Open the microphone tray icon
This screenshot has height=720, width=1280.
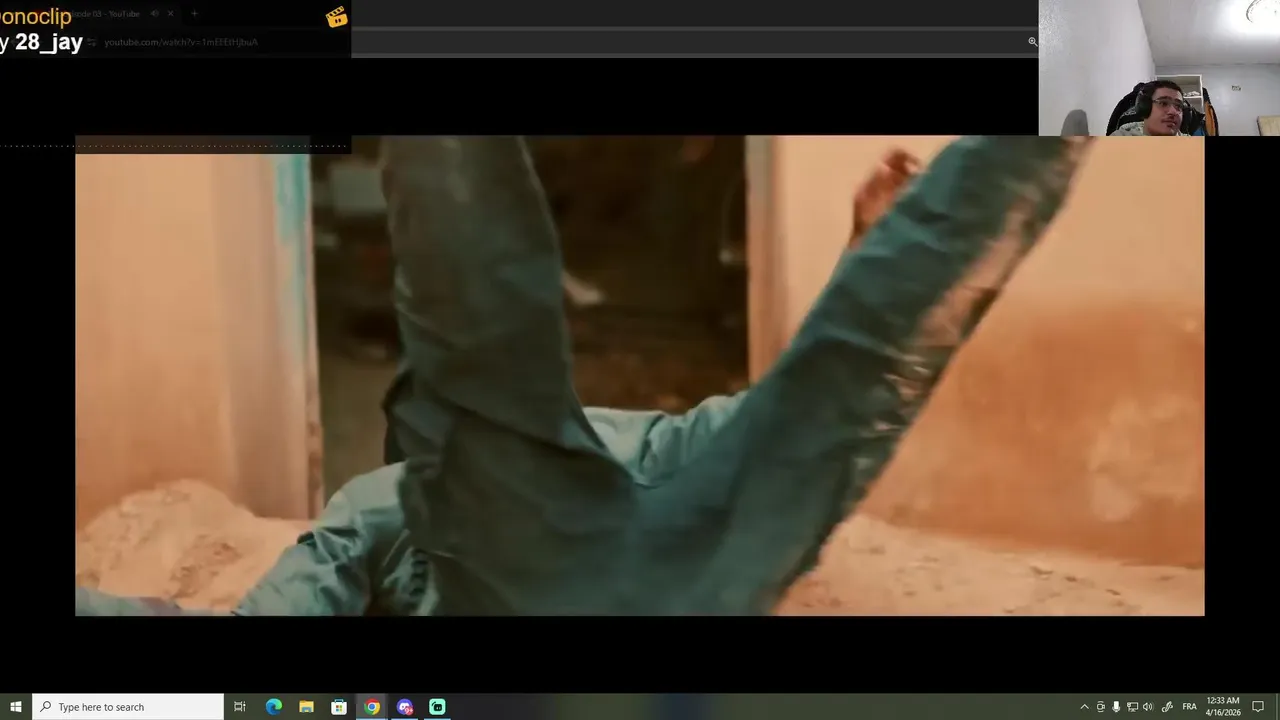tap(1116, 707)
